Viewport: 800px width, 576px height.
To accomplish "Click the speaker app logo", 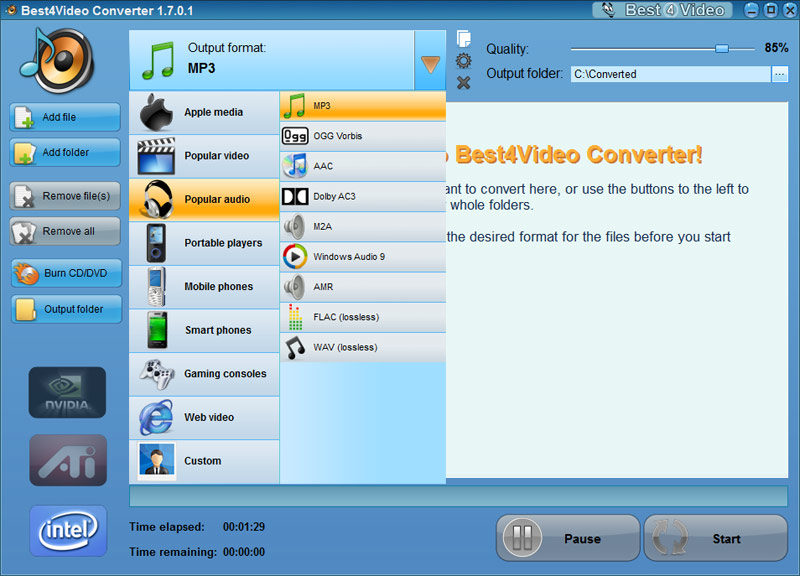I will (x=57, y=61).
